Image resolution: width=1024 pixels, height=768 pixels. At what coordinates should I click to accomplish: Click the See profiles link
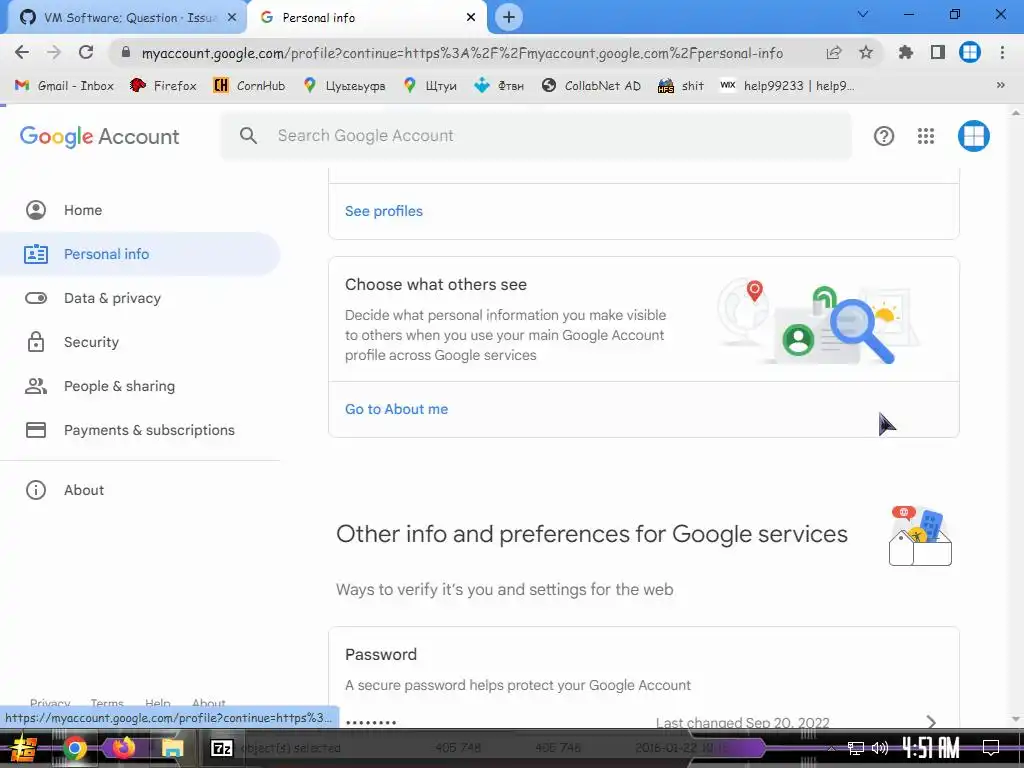[383, 211]
